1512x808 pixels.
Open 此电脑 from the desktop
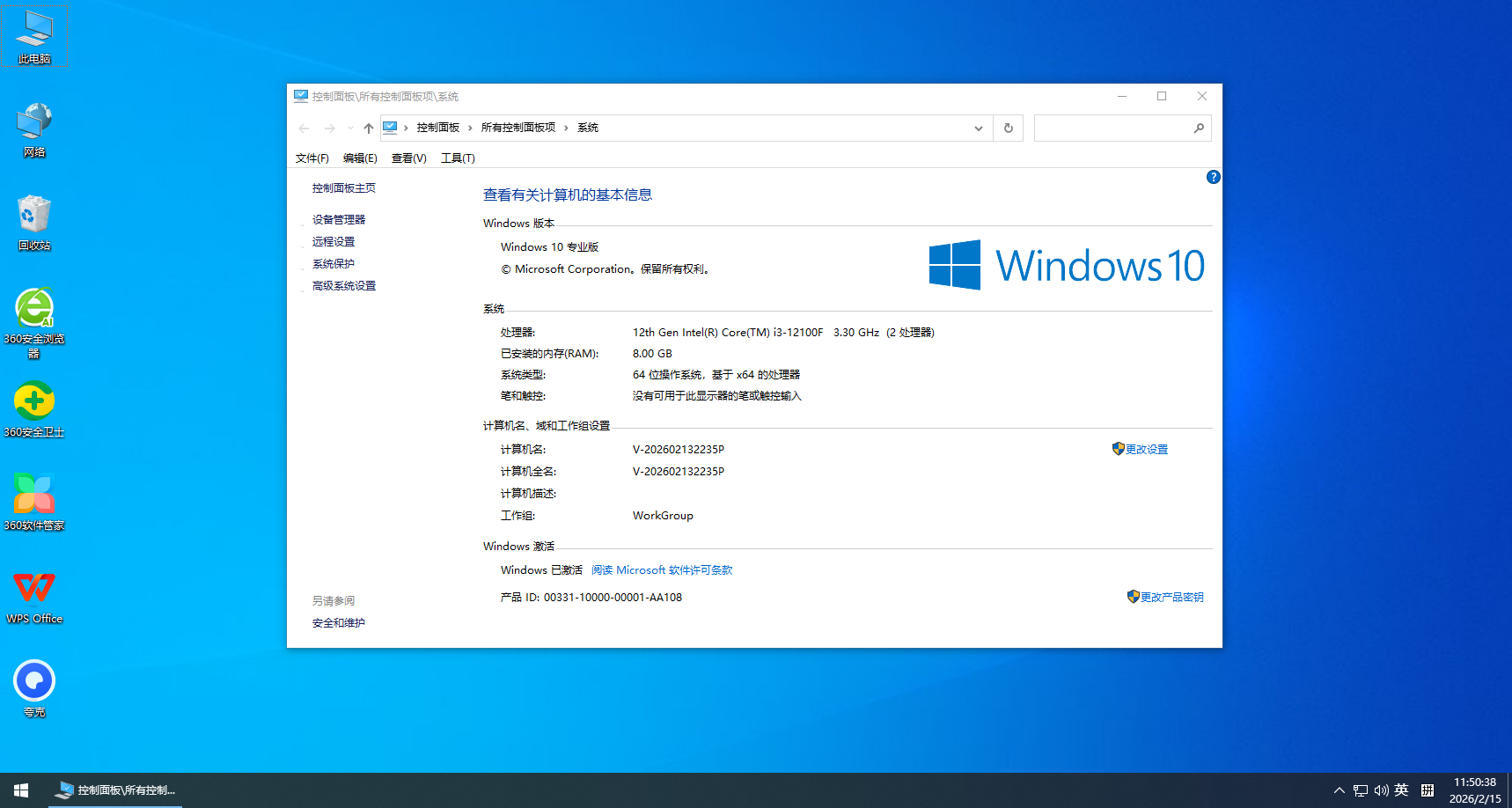pos(33,35)
